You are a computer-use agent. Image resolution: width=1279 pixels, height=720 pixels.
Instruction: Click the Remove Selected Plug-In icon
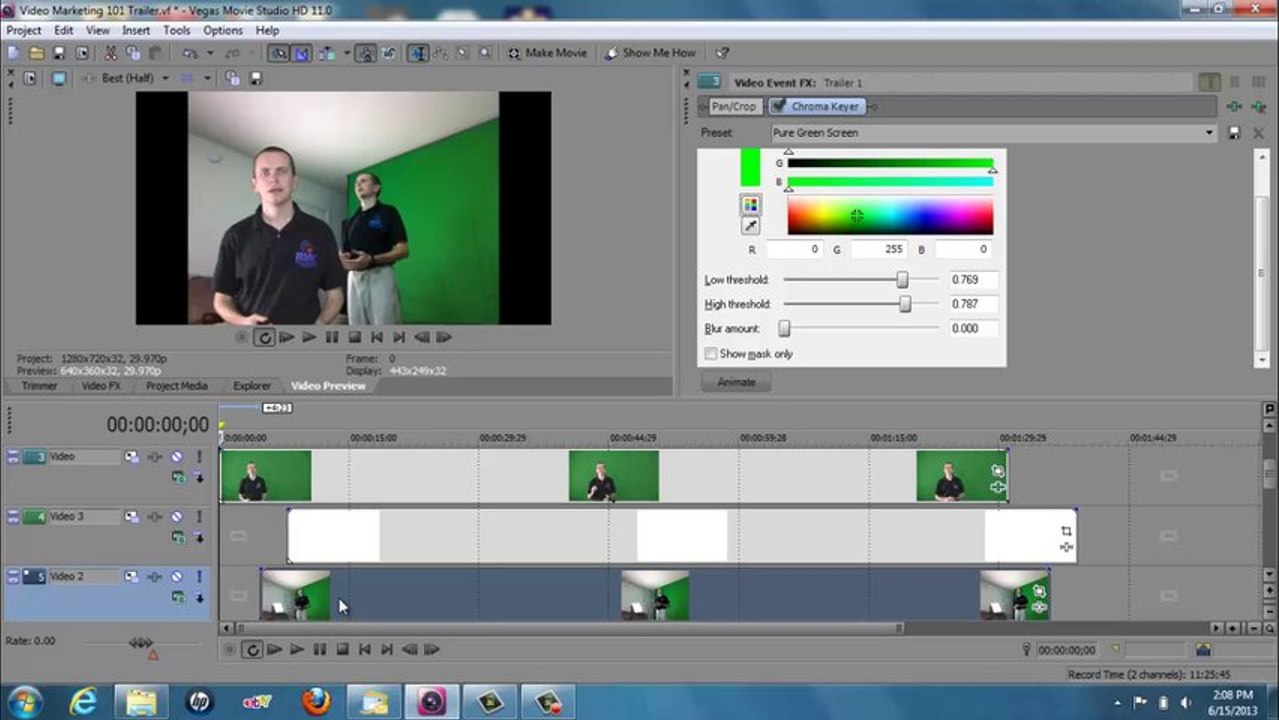pyautogui.click(x=1257, y=107)
